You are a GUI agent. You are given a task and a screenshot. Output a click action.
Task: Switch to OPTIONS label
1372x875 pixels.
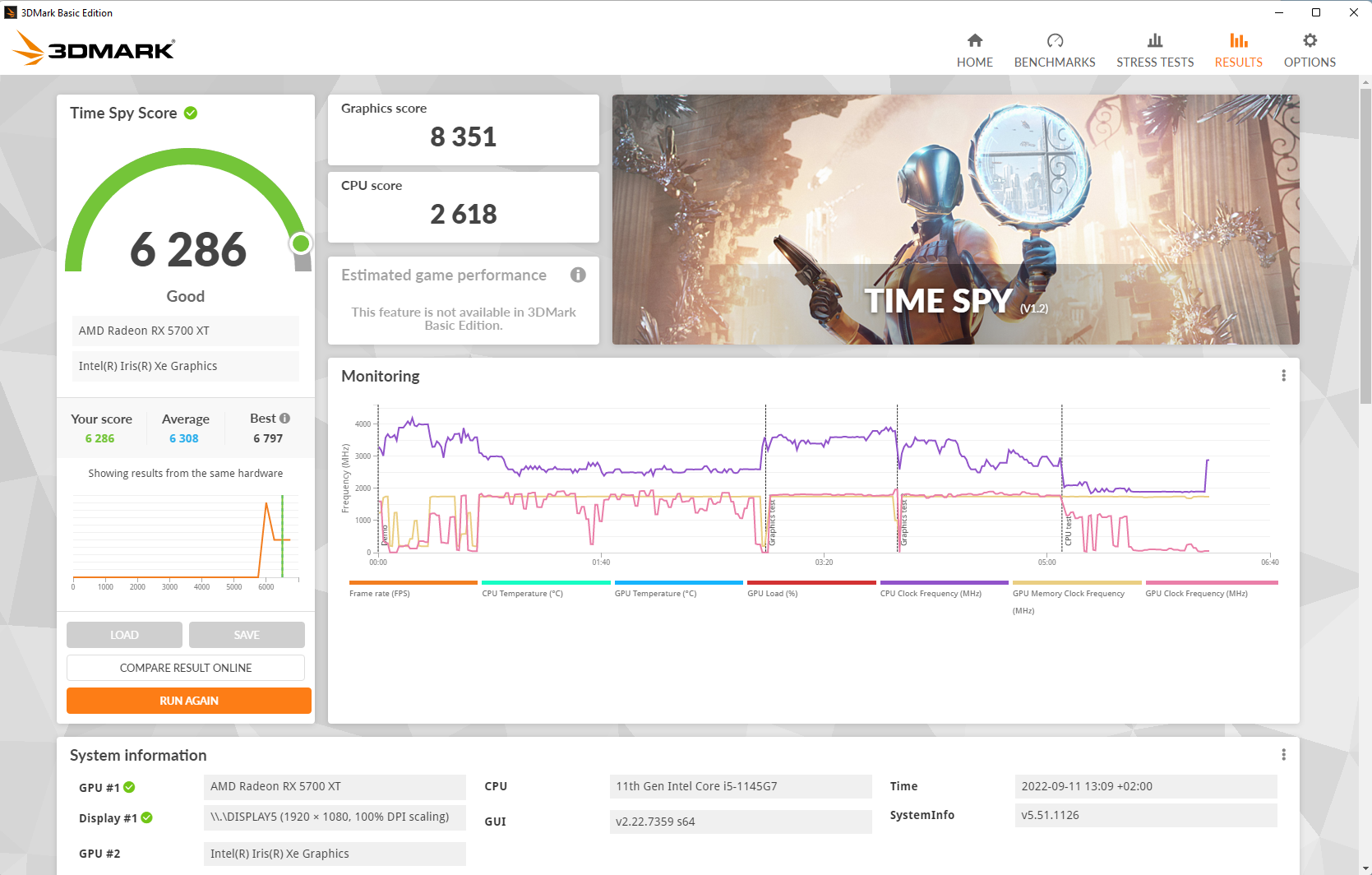(1310, 62)
